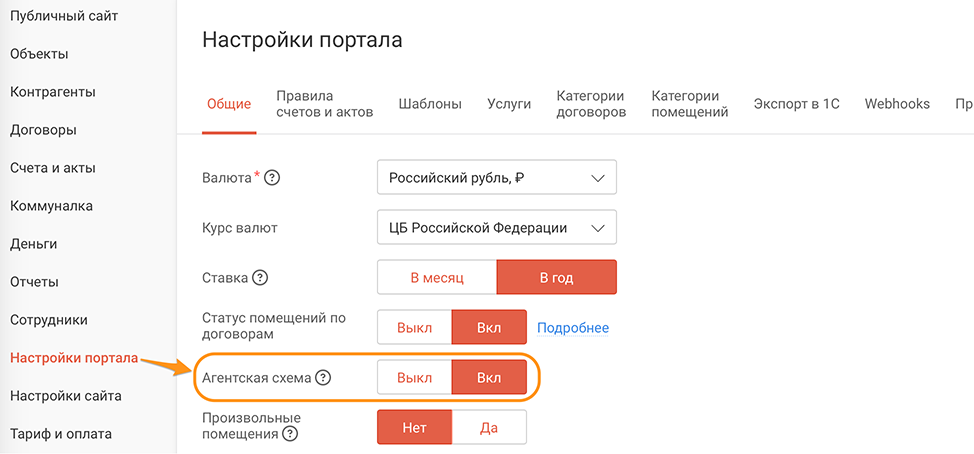Disable Статус помещений по договорам with Выкл
The image size is (974, 454).
tap(414, 327)
